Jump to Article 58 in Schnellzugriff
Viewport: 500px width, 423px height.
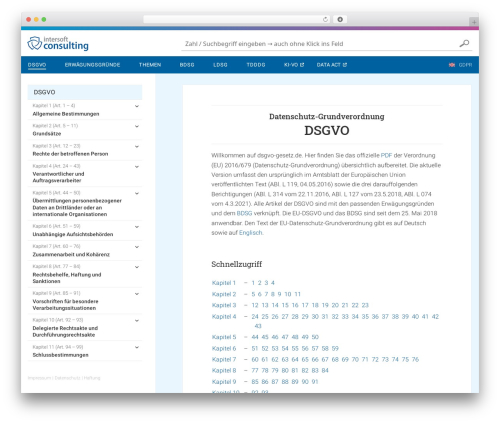(325, 348)
